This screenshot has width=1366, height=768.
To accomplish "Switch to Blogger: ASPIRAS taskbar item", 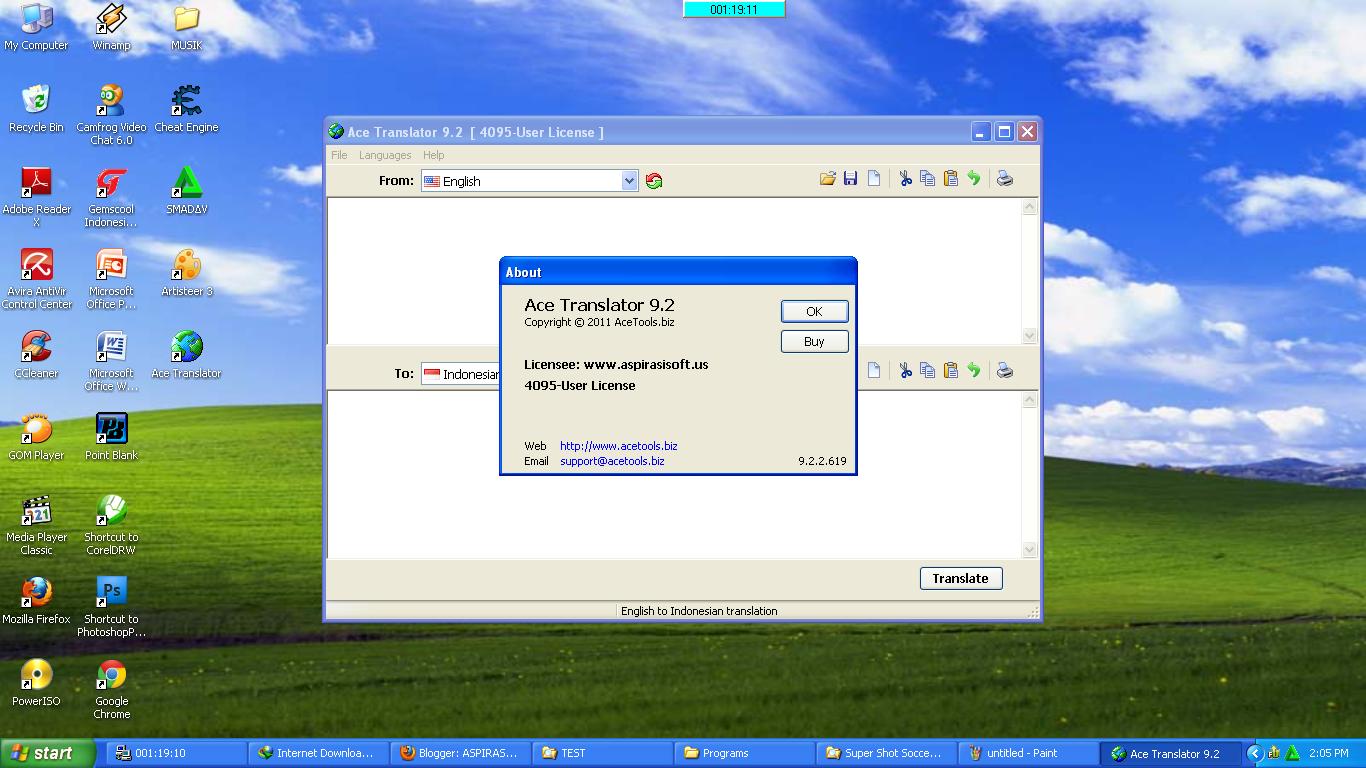I will click(459, 753).
